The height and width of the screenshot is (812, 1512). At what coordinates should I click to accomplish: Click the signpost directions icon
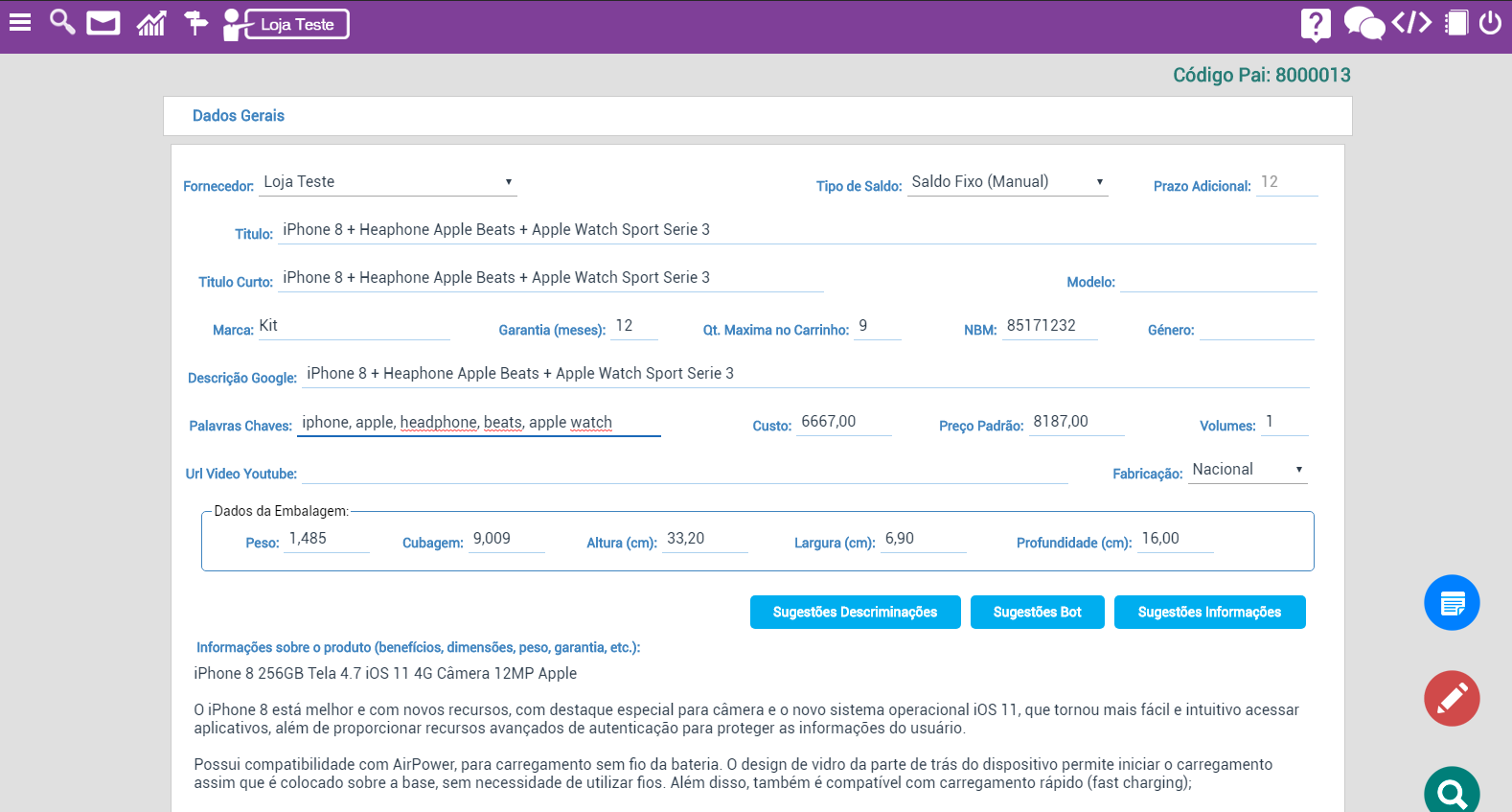click(195, 23)
